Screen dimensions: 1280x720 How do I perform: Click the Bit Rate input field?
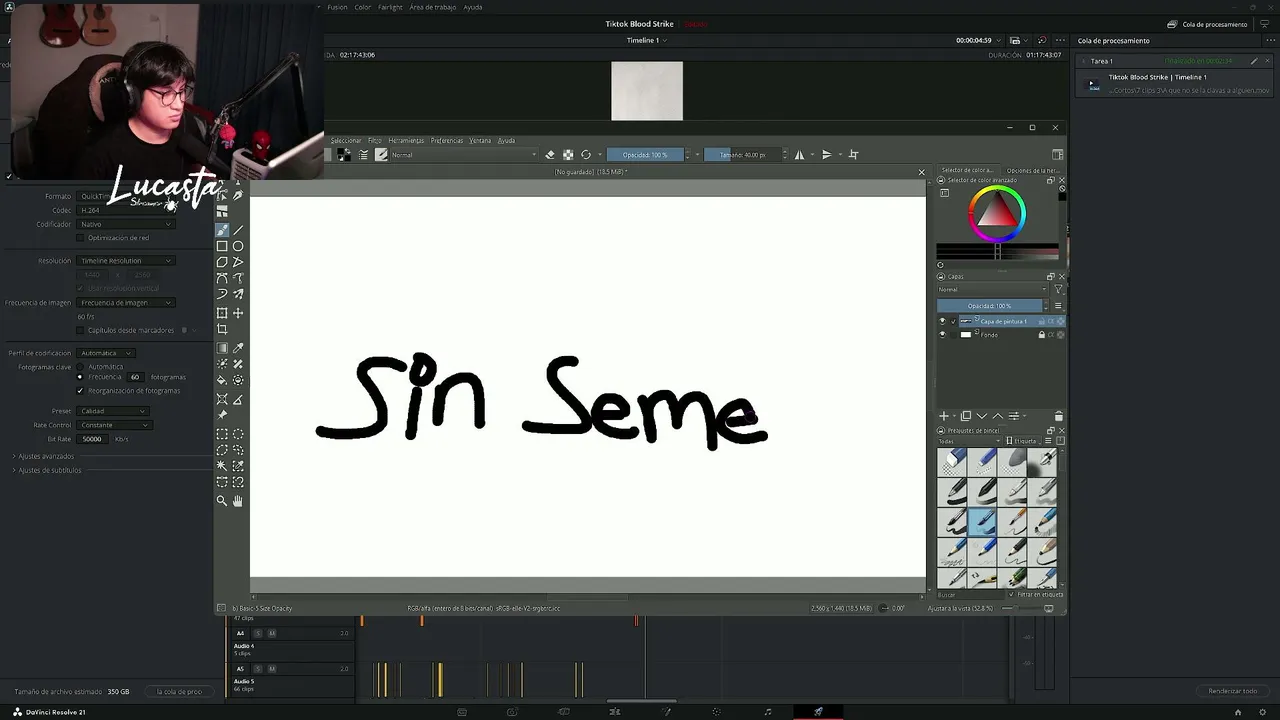(93, 439)
